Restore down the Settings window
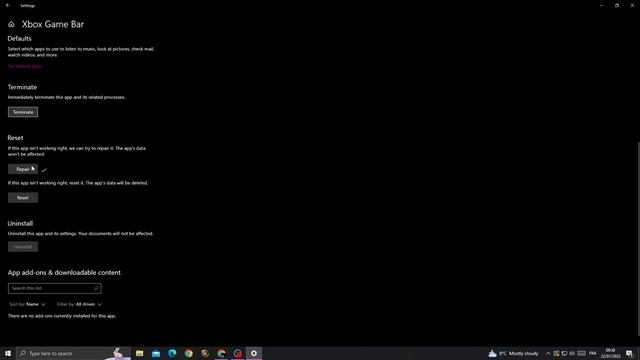 pos(617,5)
